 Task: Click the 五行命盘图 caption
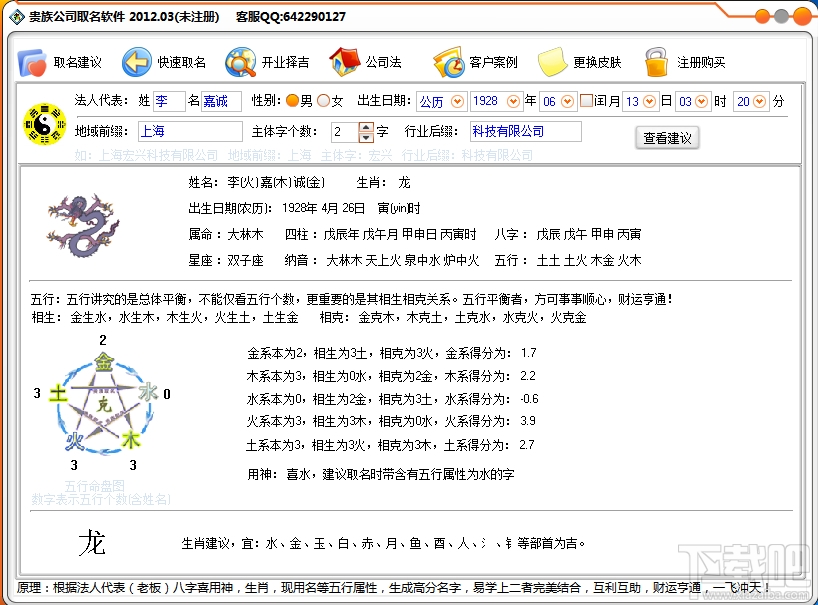(95, 486)
